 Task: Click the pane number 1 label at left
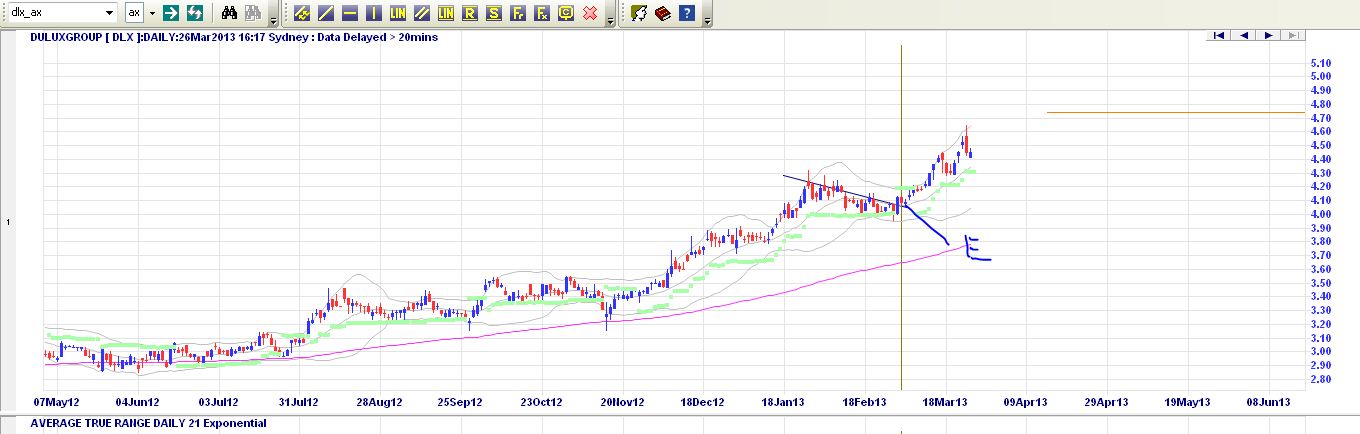pos(8,221)
